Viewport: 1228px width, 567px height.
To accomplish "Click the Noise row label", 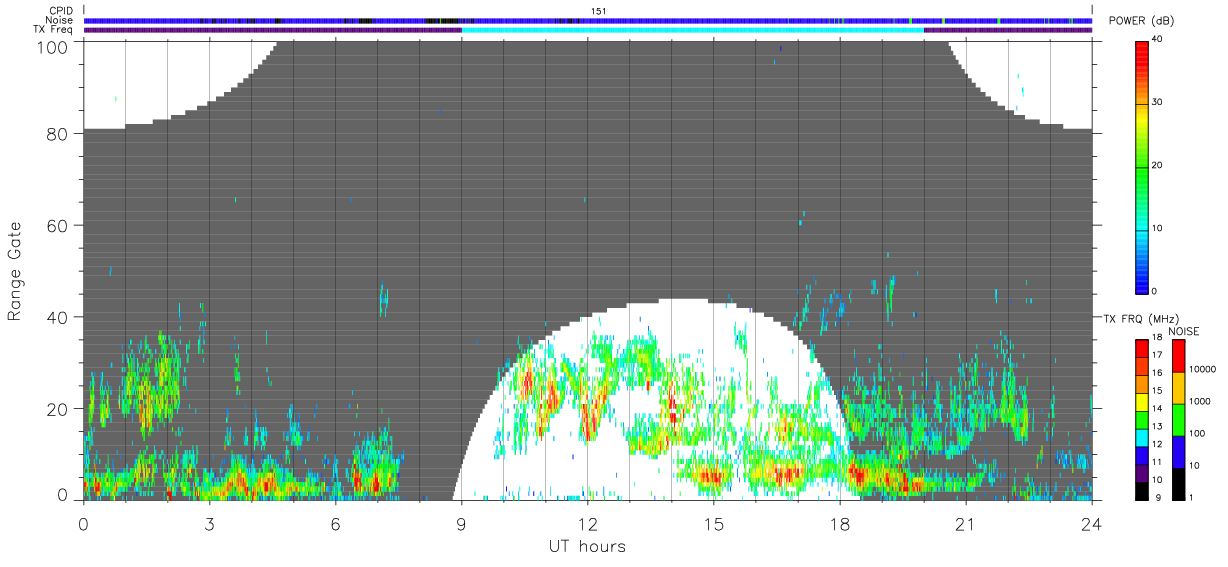I will [60, 20].
